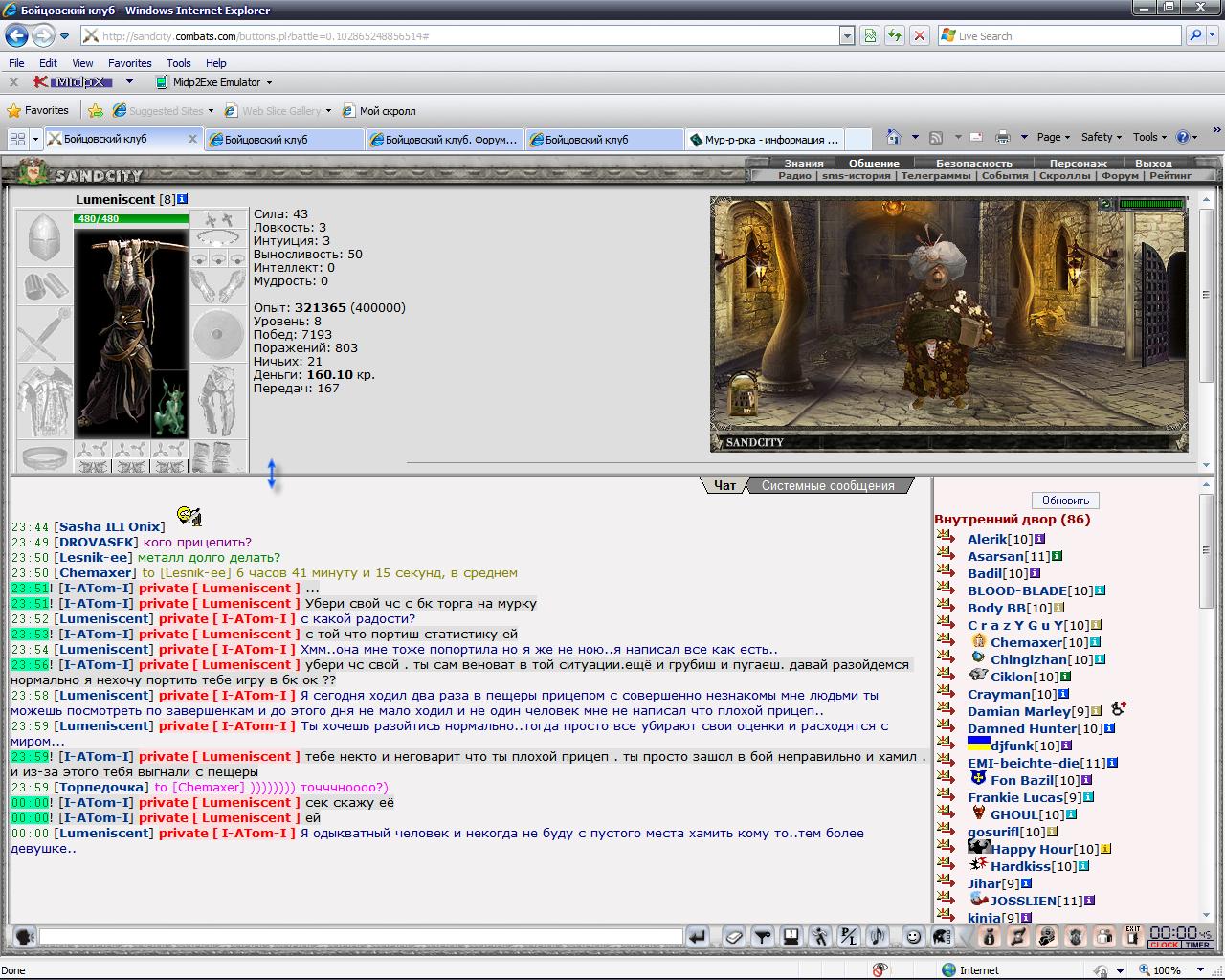Toggle the TIMER mode button
This screenshot has height=980, width=1225.
pos(1197,945)
